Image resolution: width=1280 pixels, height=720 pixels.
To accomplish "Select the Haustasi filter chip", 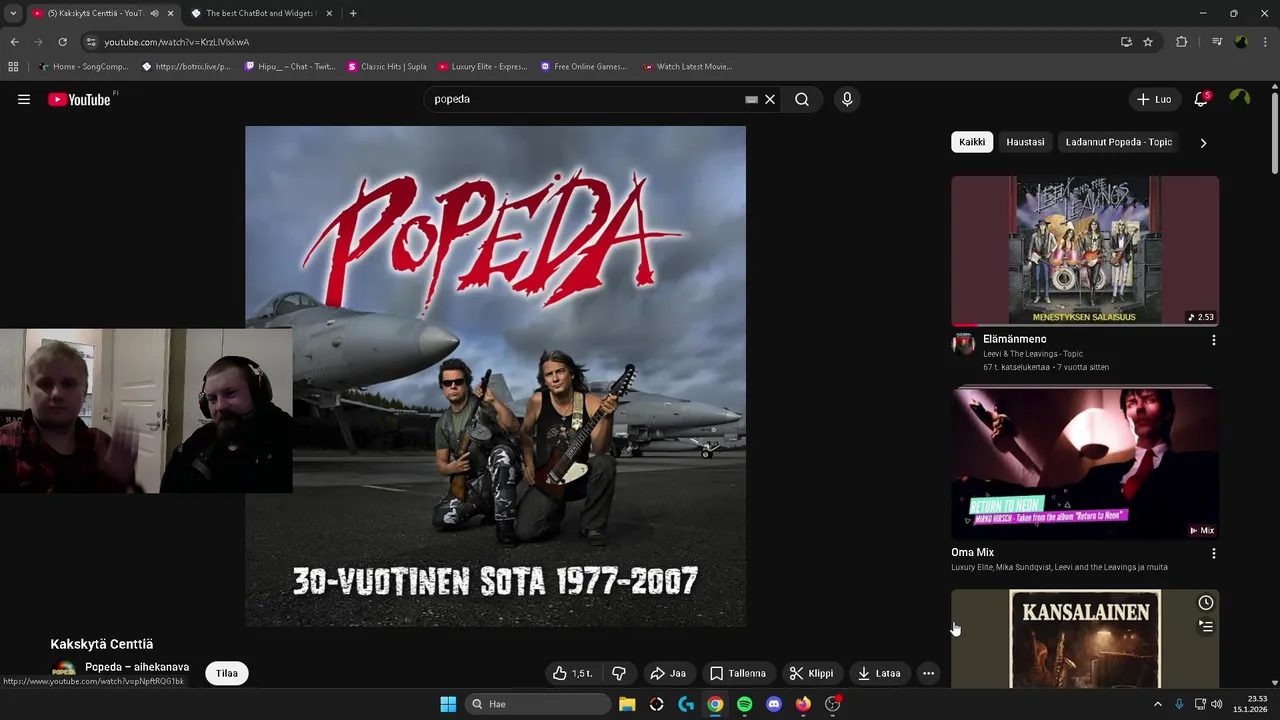I will 1025,142.
